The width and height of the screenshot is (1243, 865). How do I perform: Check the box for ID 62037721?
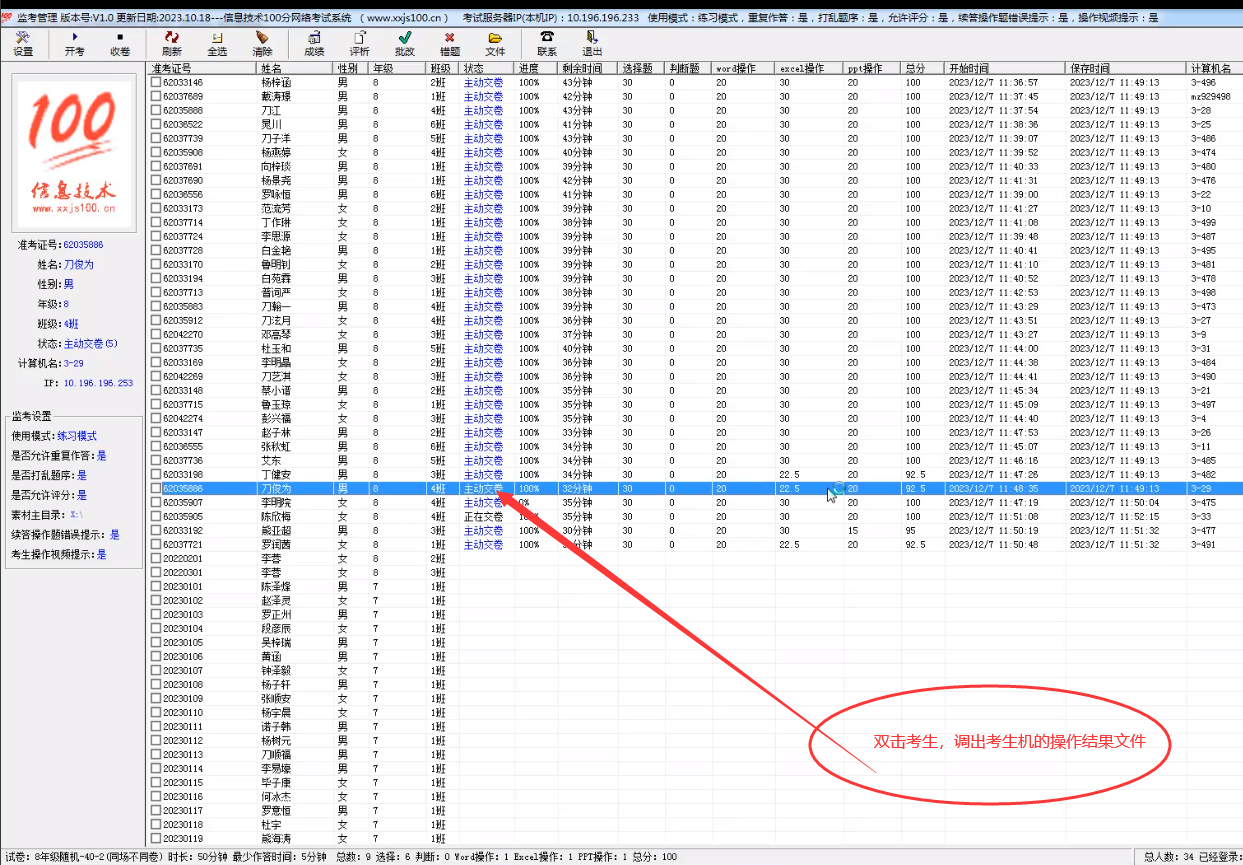pyautogui.click(x=156, y=544)
